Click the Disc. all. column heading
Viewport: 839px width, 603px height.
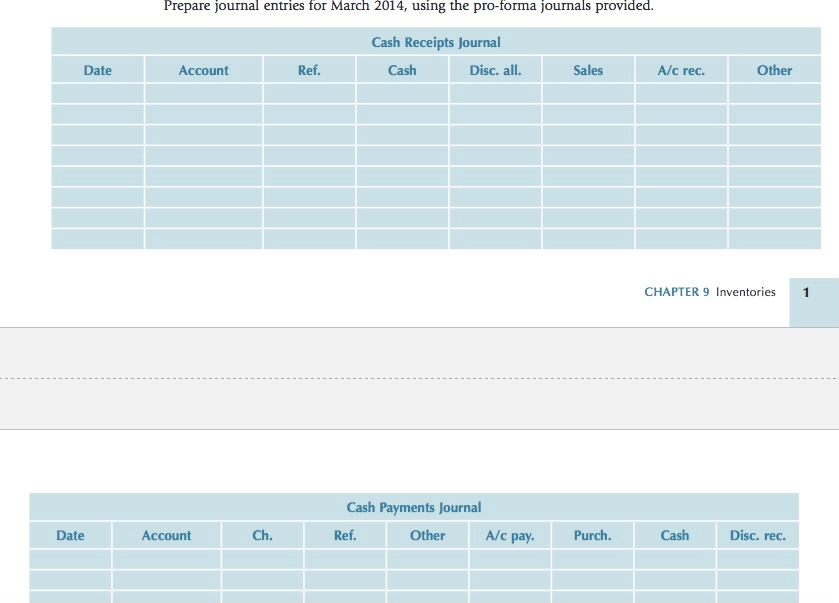(x=494, y=70)
